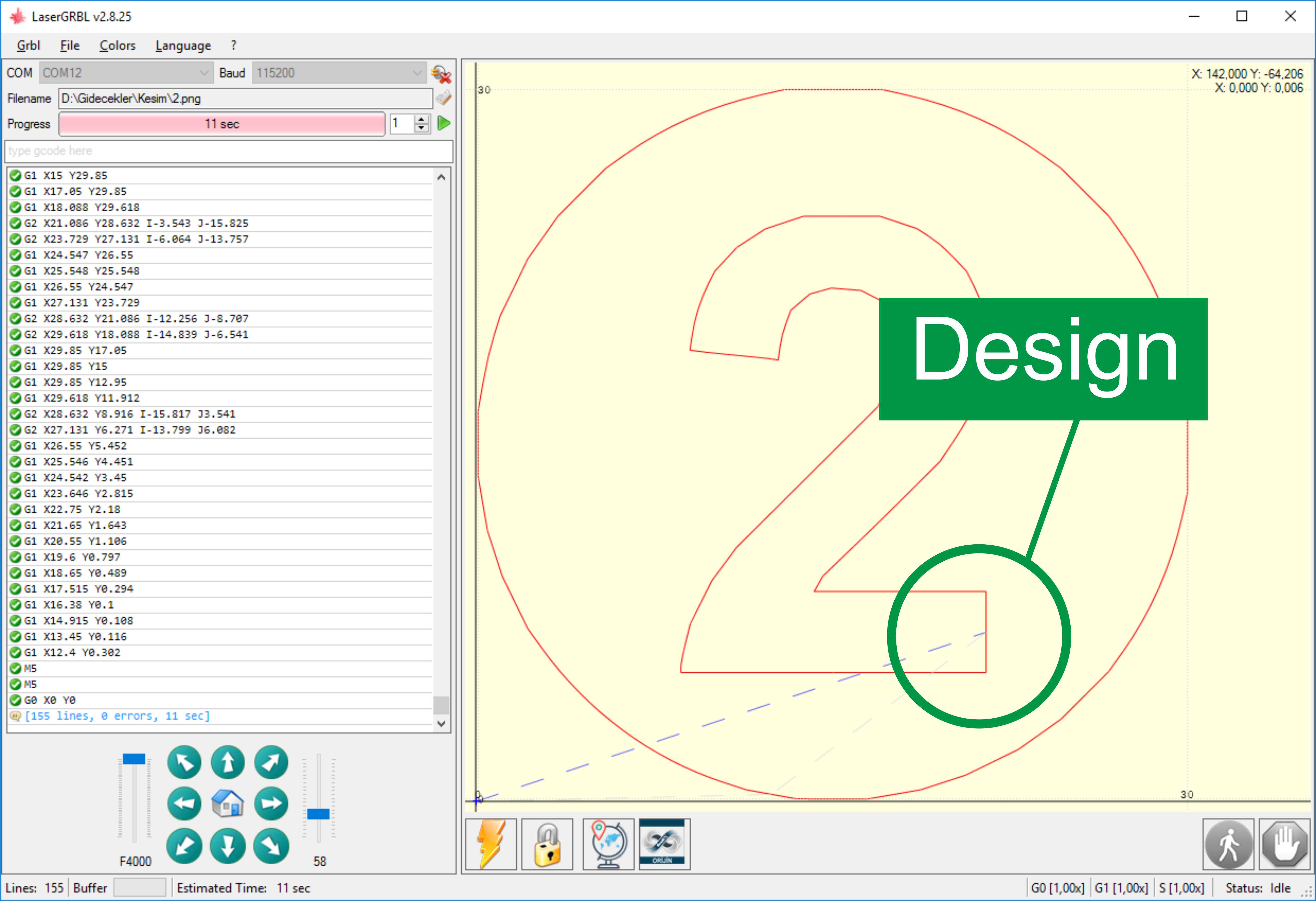The image size is (1316, 901).
Task: Open the Colors menu
Action: coord(117,45)
